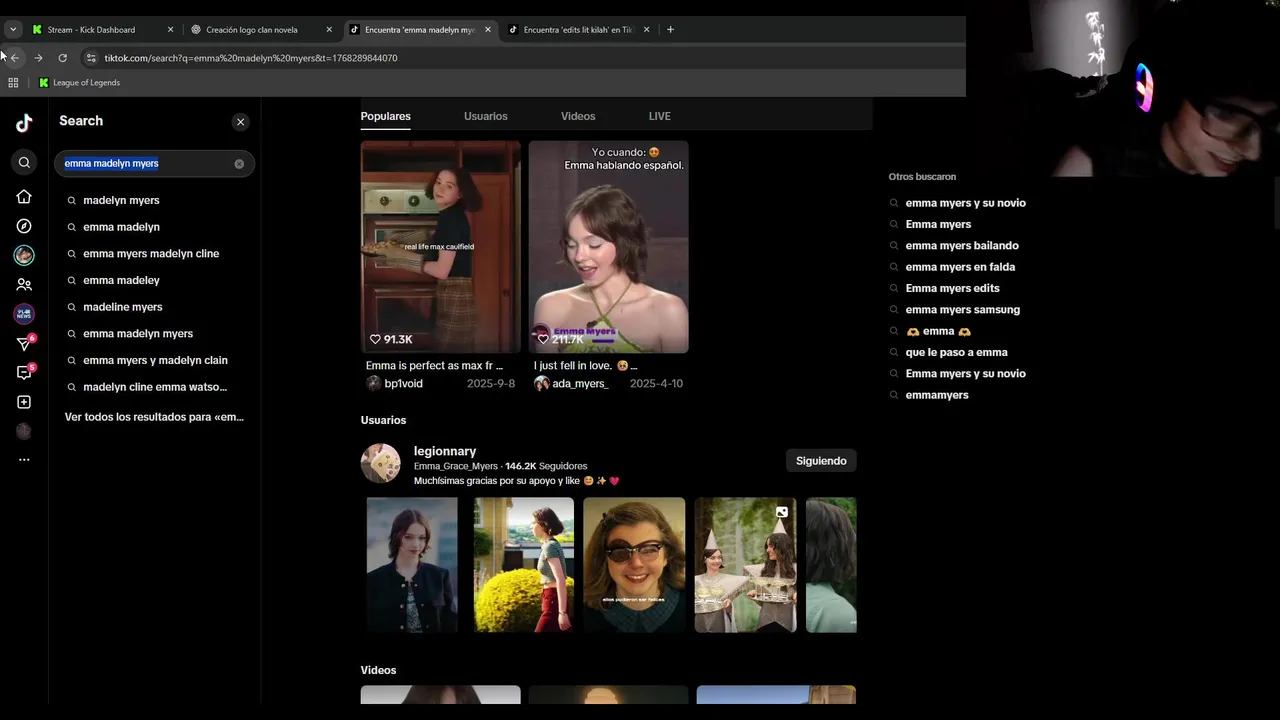The height and width of the screenshot is (720, 1280).
Task: Search 'emma myers bailando'
Action: point(962,246)
